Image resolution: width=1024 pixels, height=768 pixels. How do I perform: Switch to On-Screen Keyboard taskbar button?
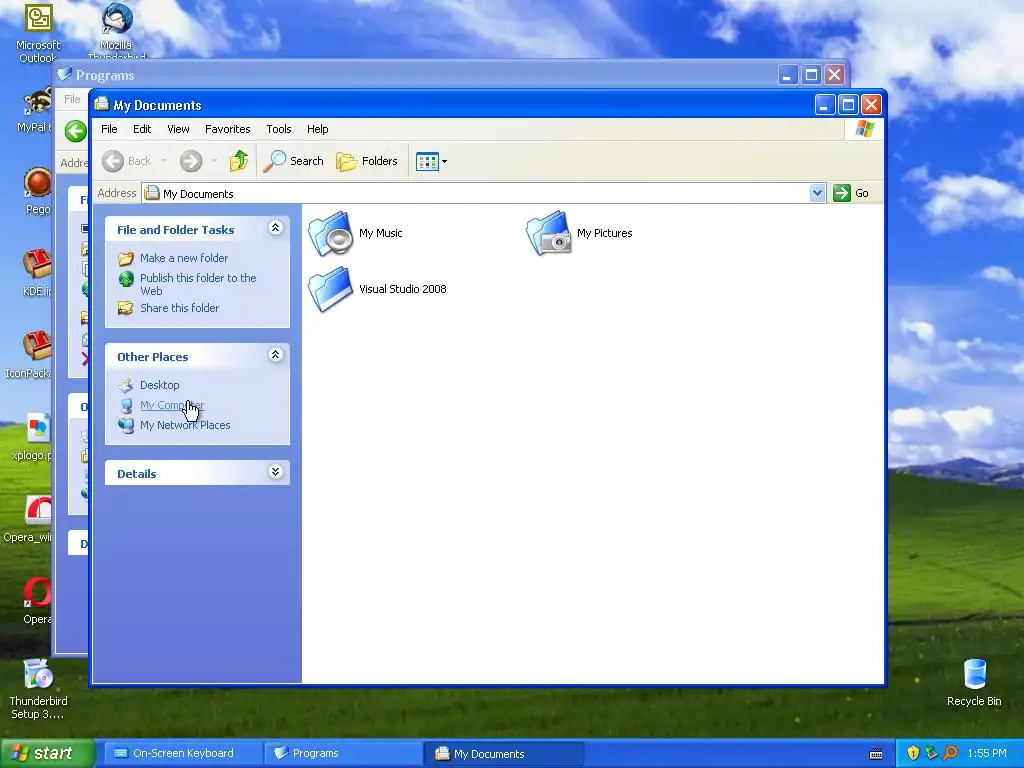(x=182, y=754)
